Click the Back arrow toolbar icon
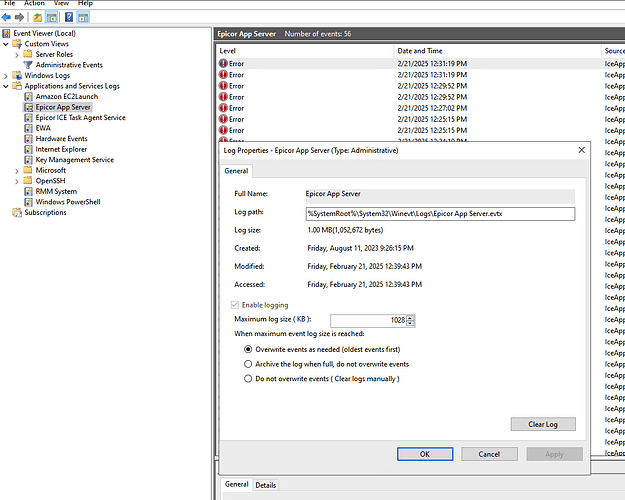Viewport: 625px width, 500px height. [6, 17]
